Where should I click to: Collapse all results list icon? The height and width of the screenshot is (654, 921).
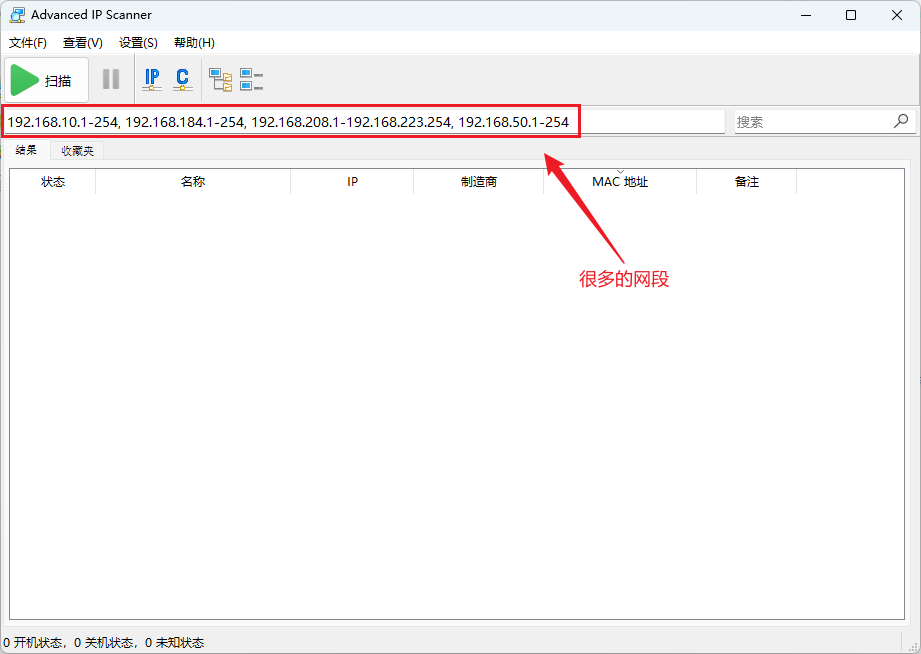click(x=251, y=79)
